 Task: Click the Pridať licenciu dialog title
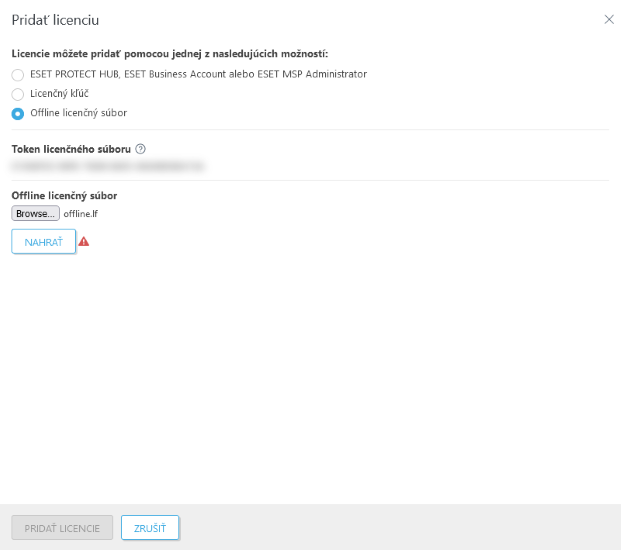tap(55, 20)
